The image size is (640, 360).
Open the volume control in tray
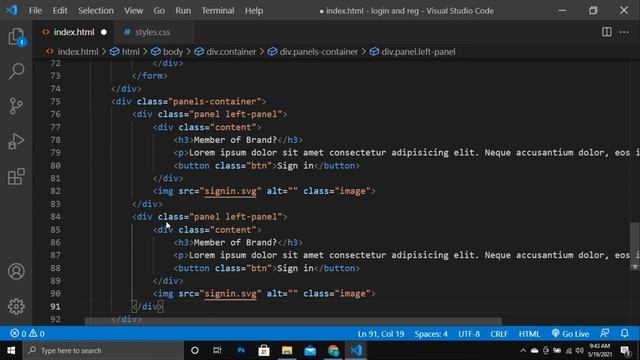tap(580, 350)
